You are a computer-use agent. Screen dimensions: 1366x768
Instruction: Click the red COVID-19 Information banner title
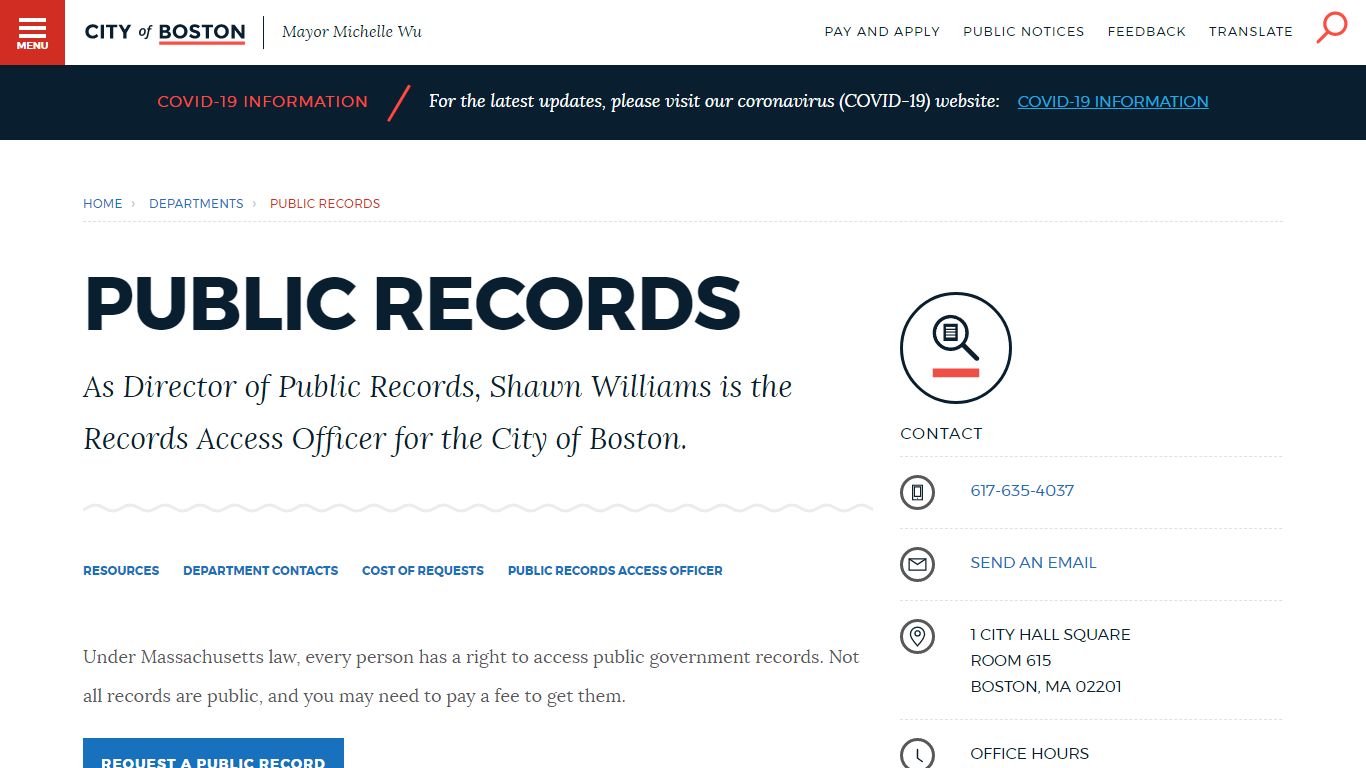(x=262, y=101)
